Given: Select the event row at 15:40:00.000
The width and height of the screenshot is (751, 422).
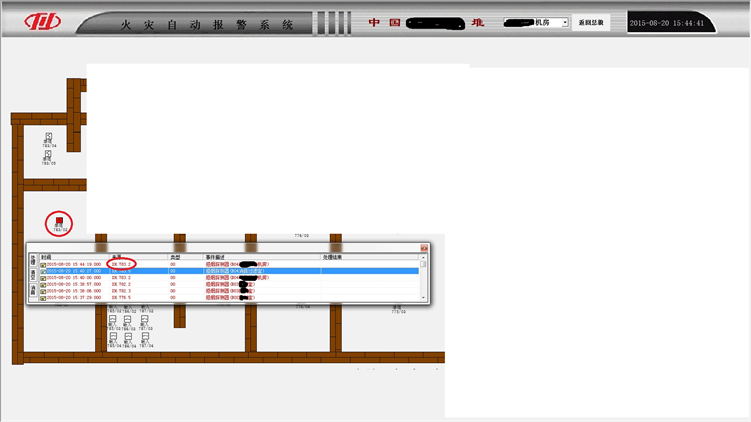Looking at the screenshot, I should click(229, 278).
